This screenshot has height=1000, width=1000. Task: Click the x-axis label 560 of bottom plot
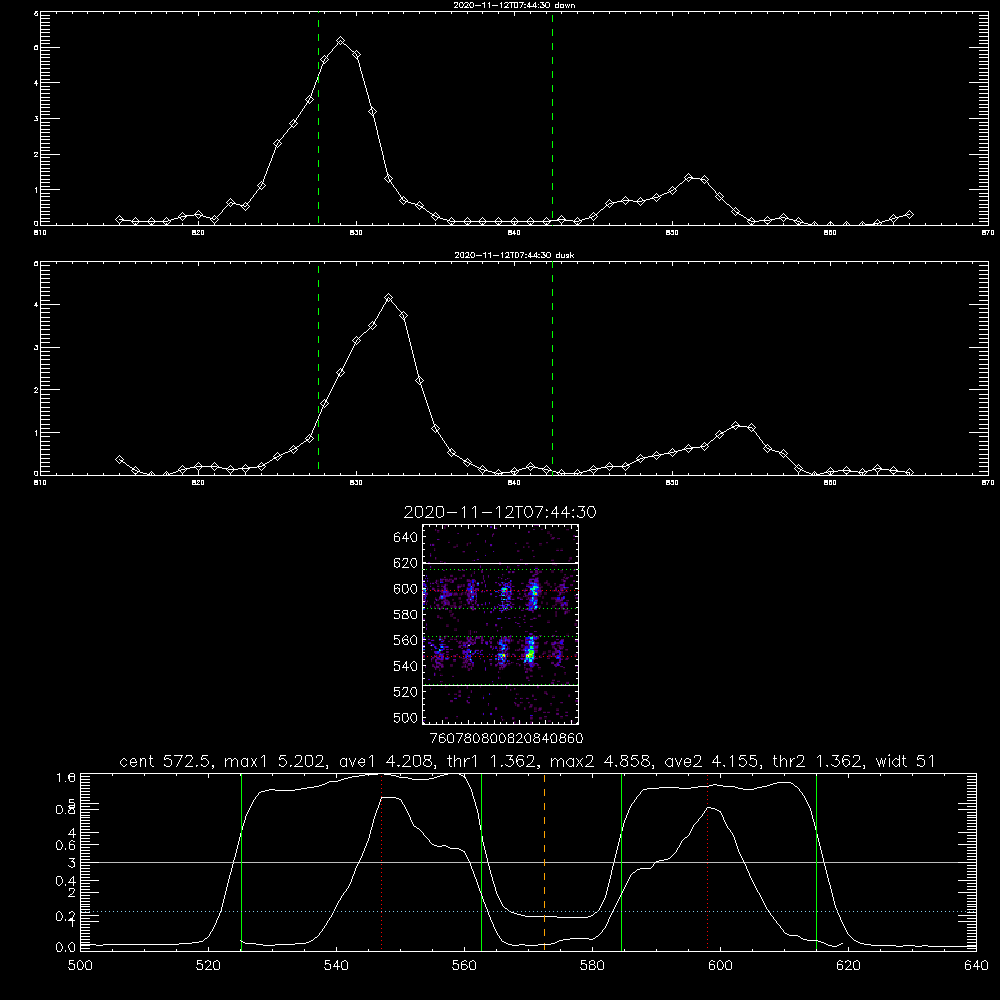(464, 966)
